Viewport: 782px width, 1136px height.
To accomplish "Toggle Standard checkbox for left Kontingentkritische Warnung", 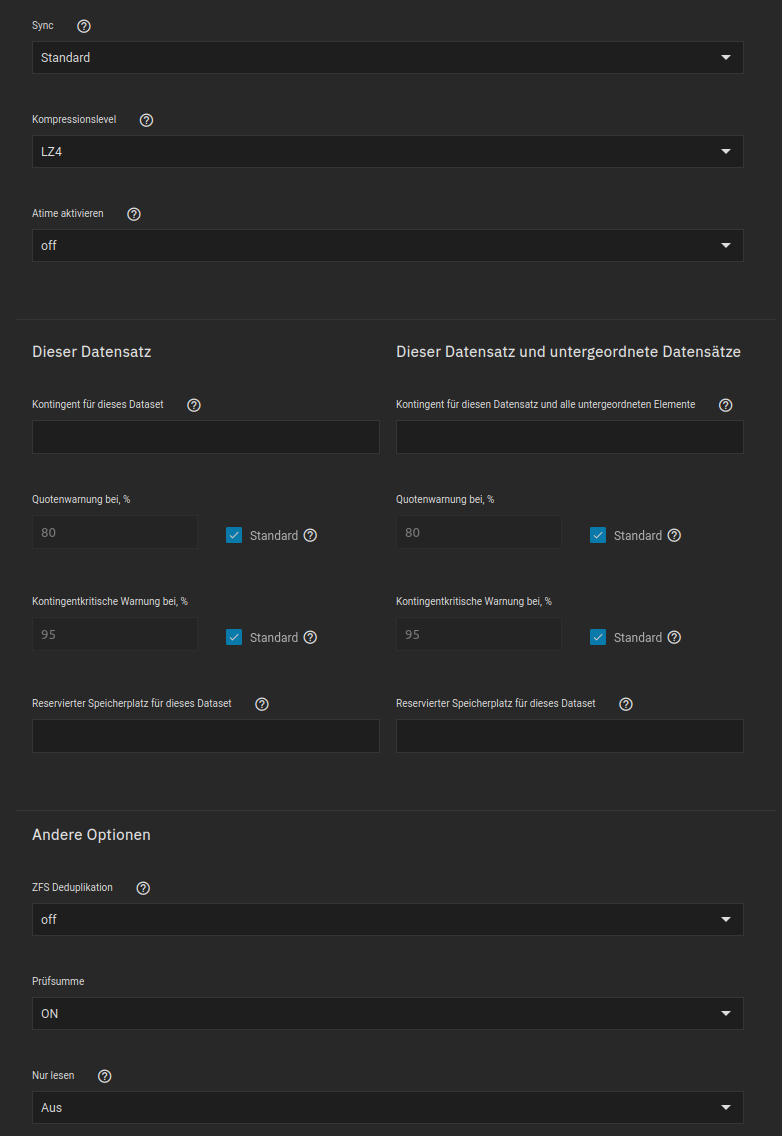I will pyautogui.click(x=234, y=637).
